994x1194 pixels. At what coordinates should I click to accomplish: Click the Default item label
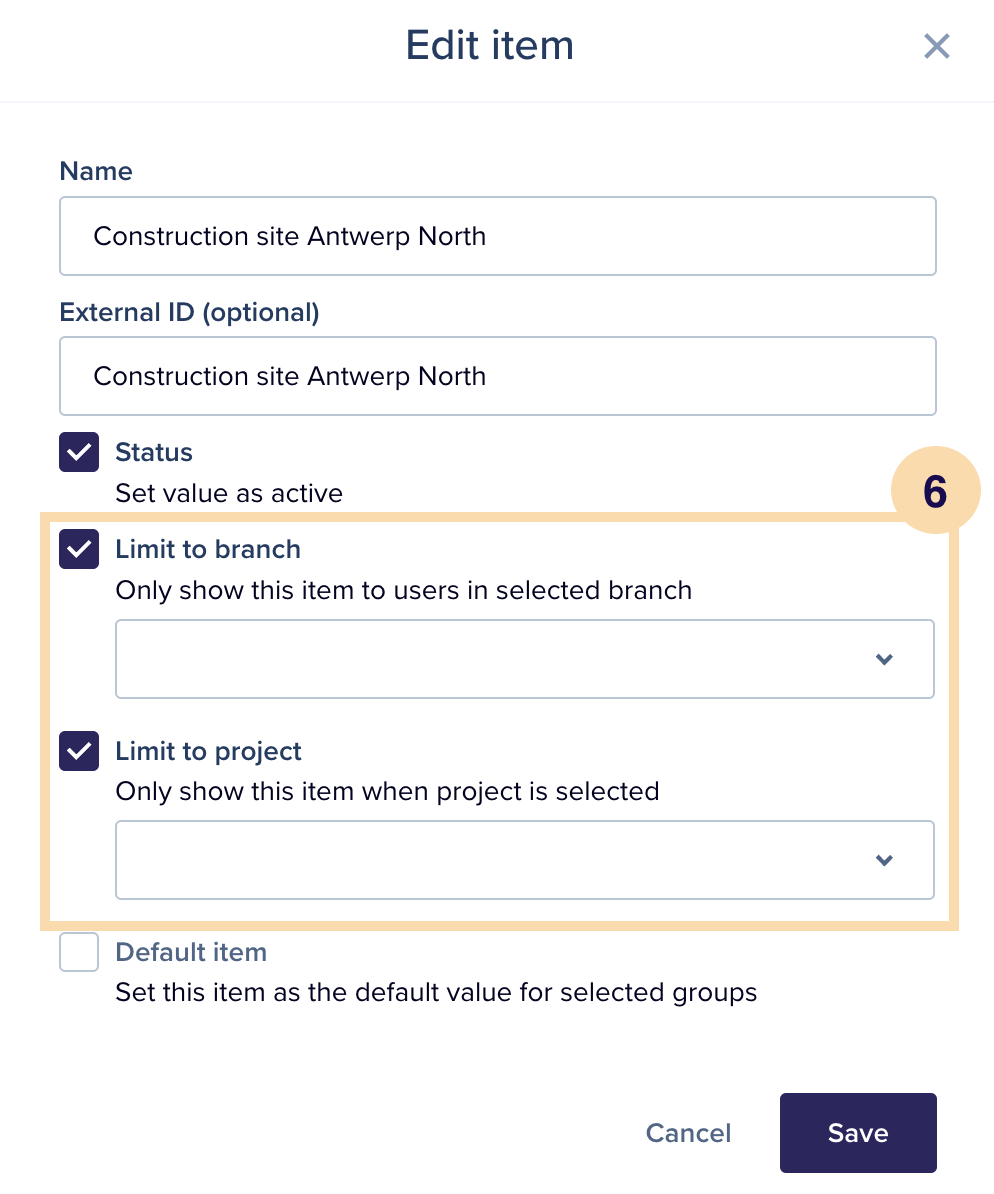(191, 952)
